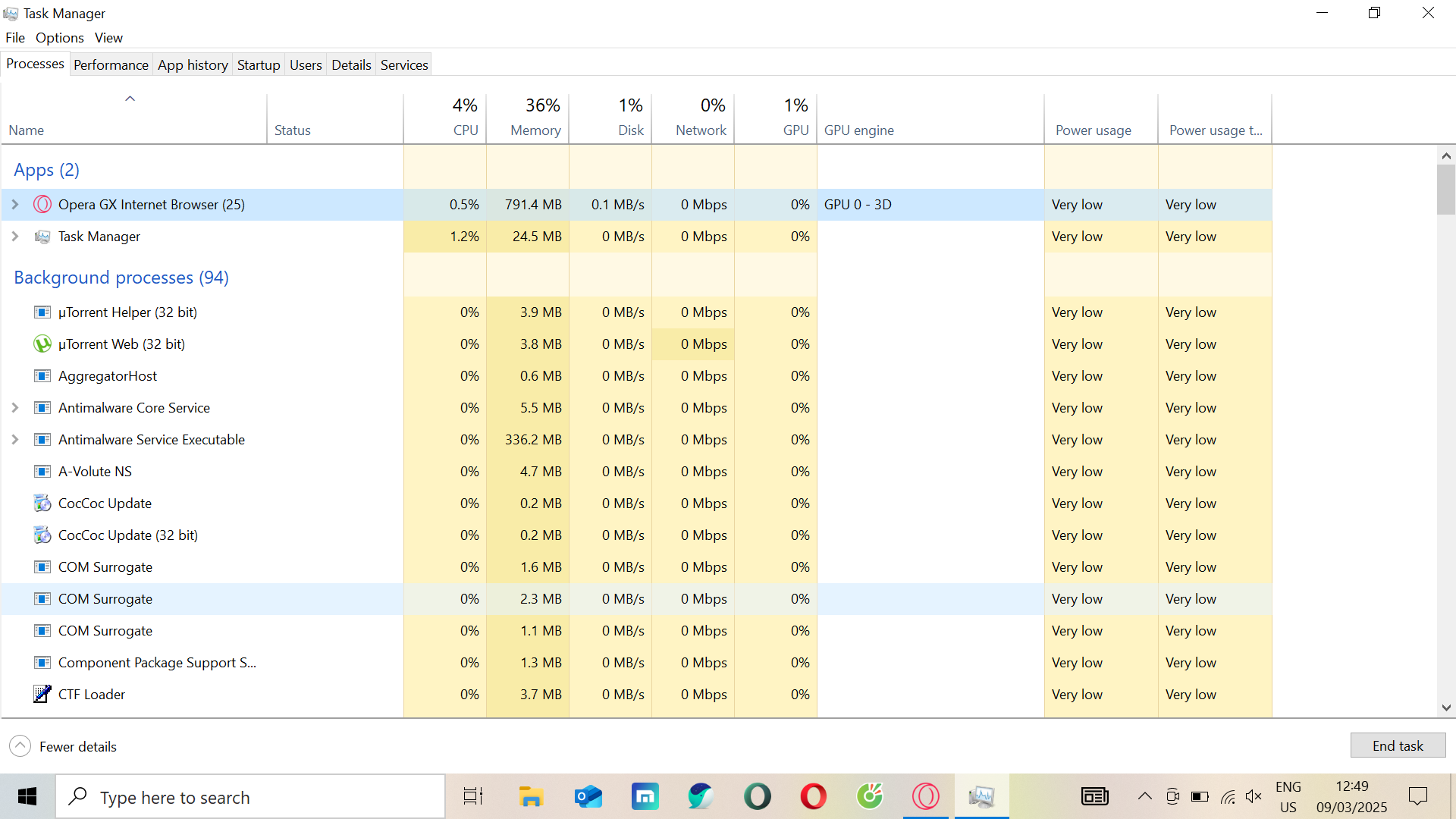Expand Antimalware Core Service group
This screenshot has height=819, width=1456.
(15, 408)
